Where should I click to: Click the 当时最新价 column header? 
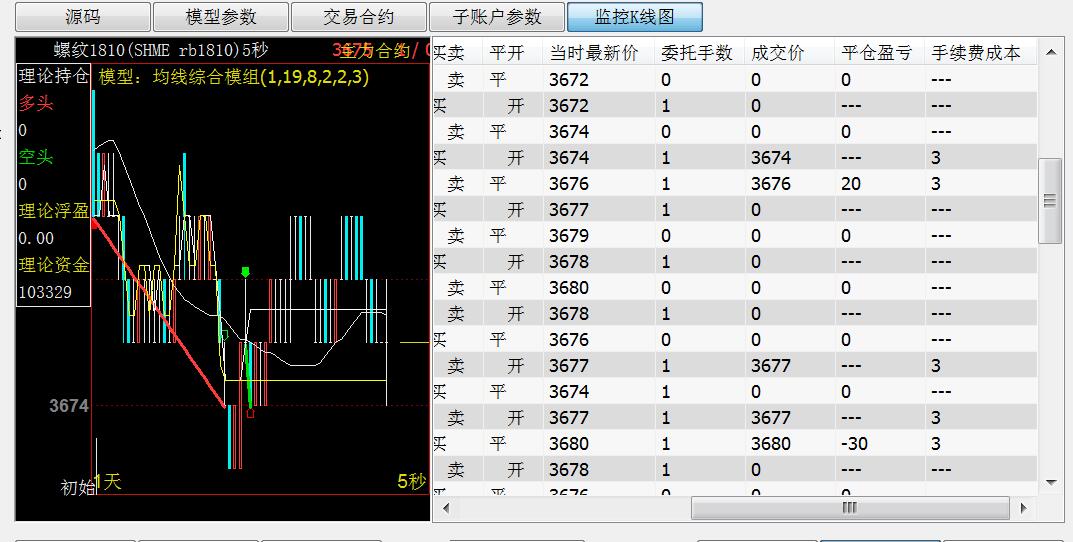click(594, 53)
